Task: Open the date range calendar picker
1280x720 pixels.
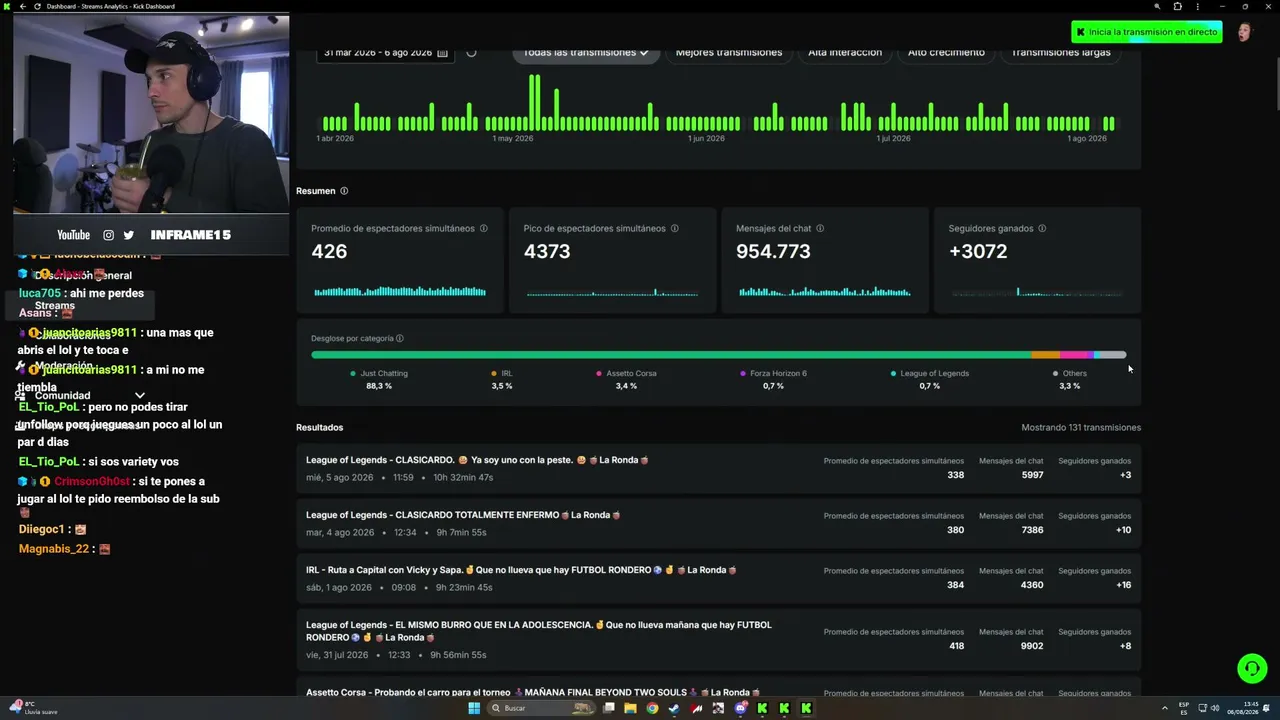Action: click(442, 53)
